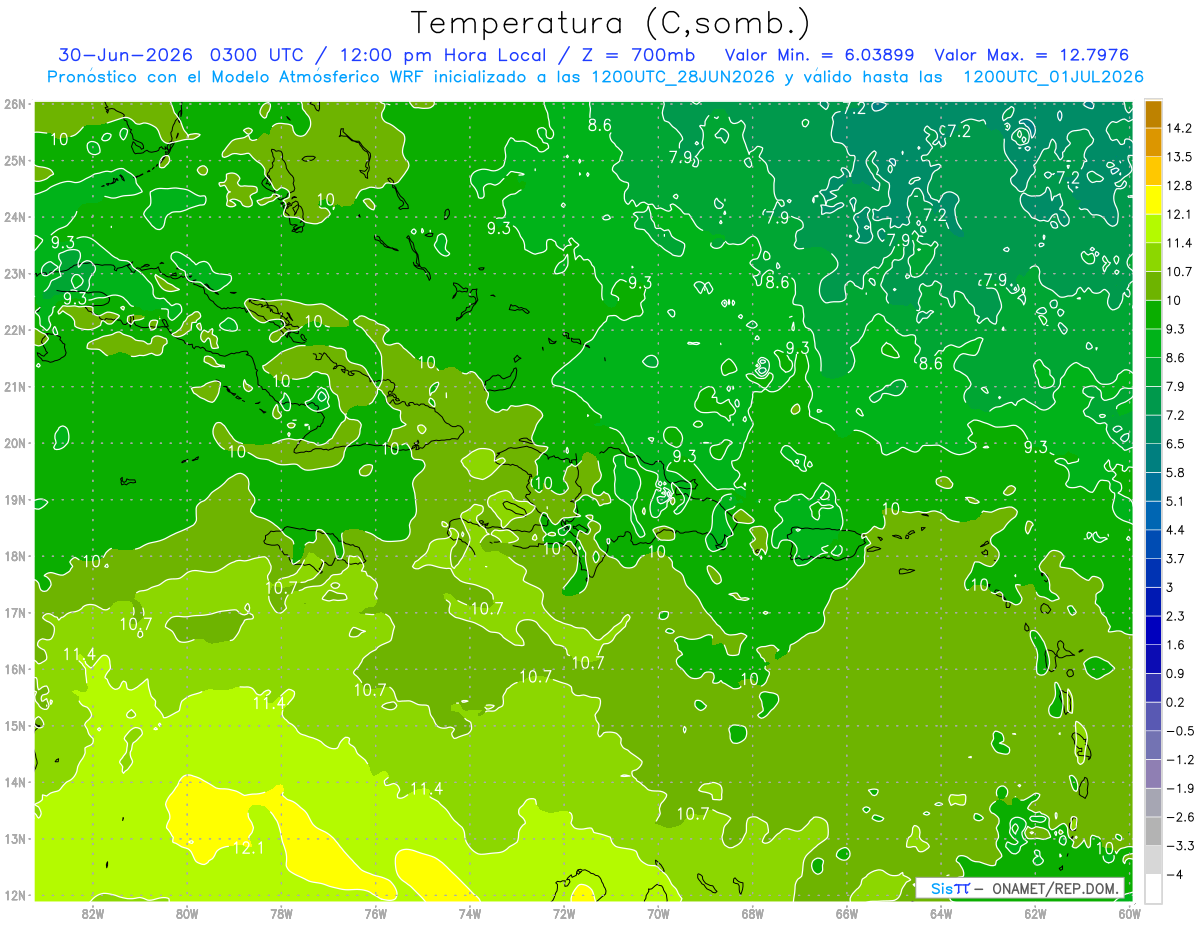Screen dimensions: 1200x927
Task: Click the longitude axis label "64W"
Action: click(941, 912)
